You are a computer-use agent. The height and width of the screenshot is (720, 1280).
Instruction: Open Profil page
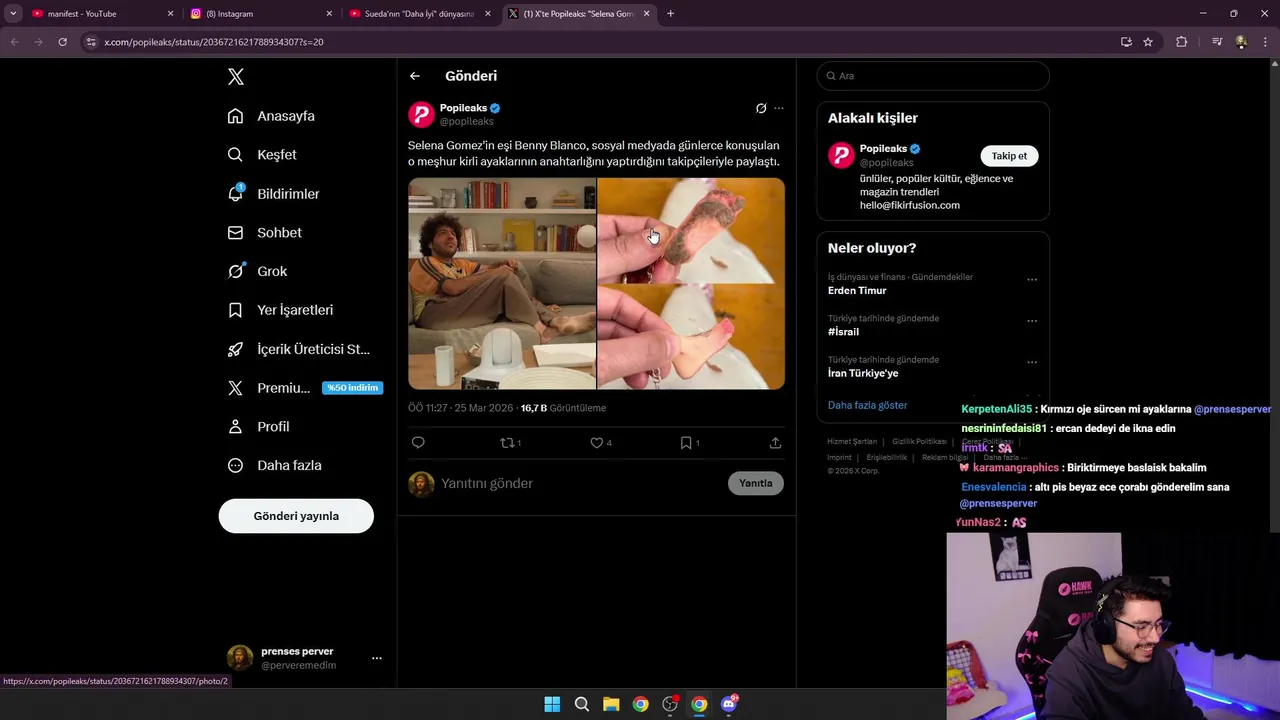[258, 427]
